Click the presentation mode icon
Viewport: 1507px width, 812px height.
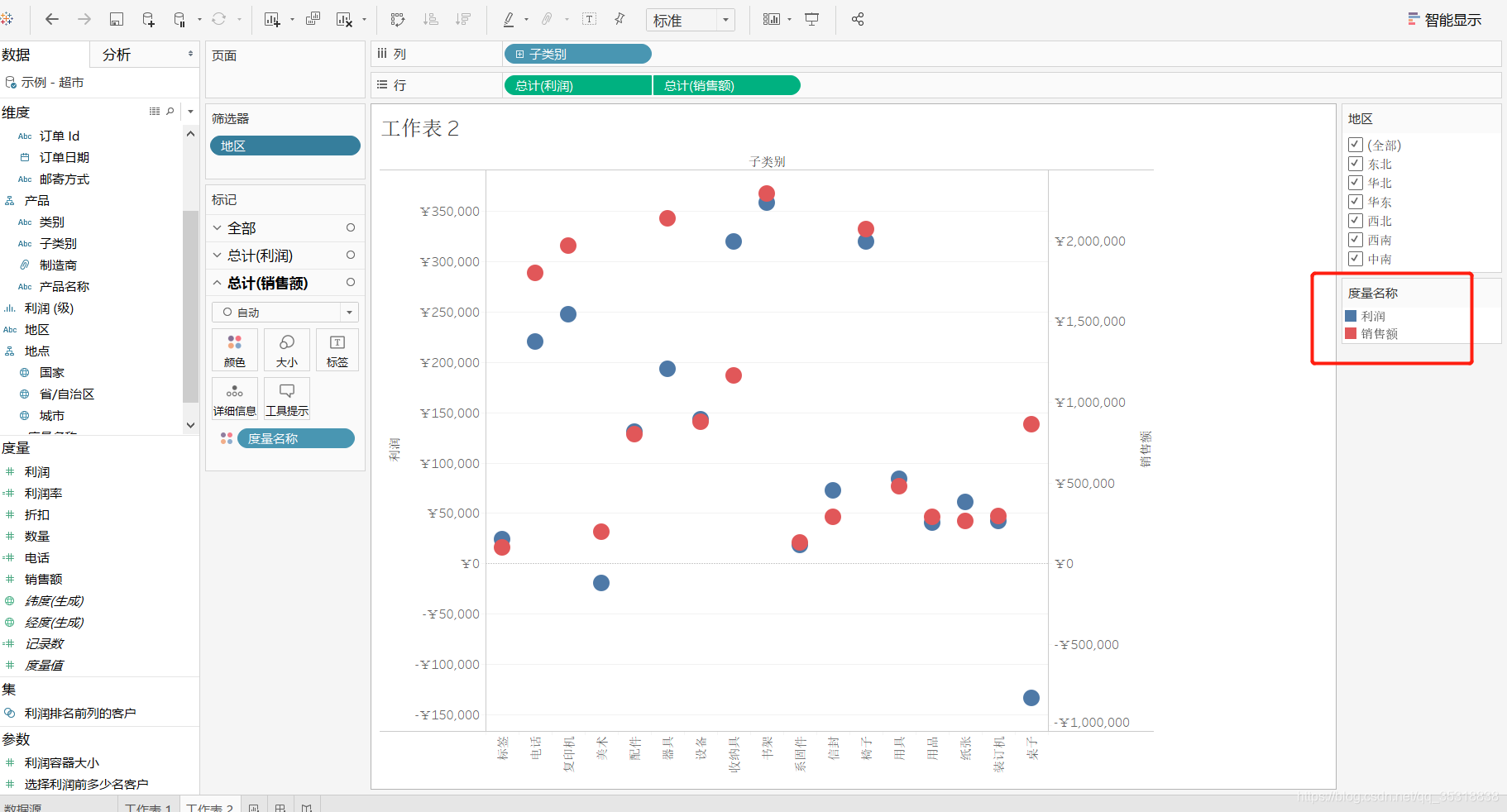812,19
